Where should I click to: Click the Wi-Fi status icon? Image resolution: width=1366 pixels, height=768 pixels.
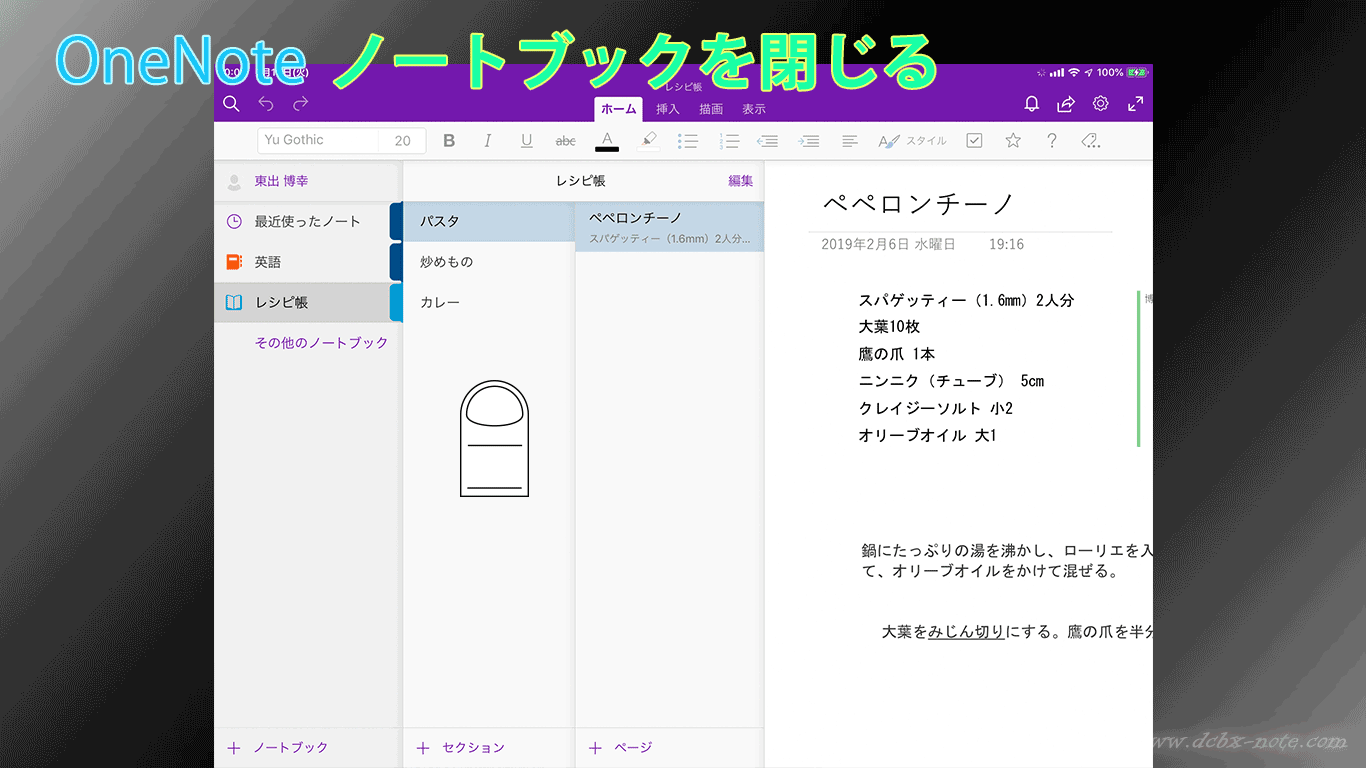(x=1074, y=73)
